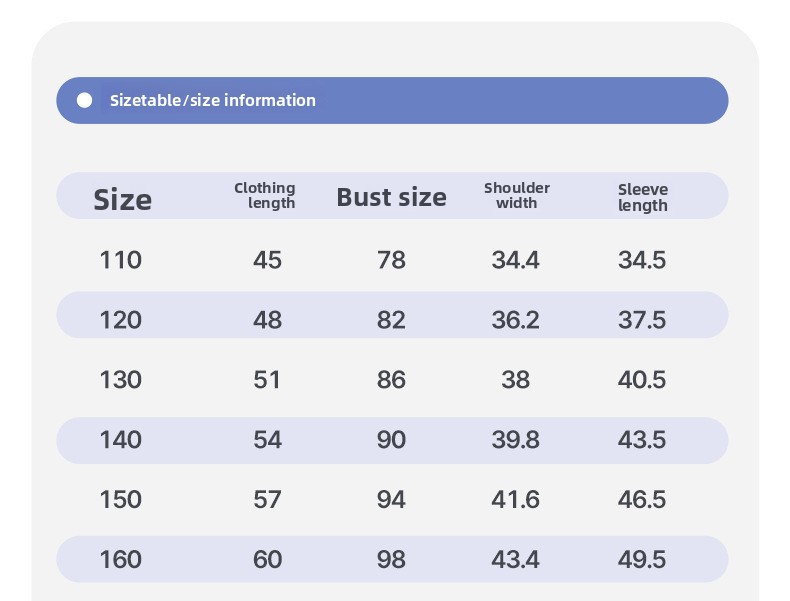Select the "Size" column header
790x601 pixels.
122,199
